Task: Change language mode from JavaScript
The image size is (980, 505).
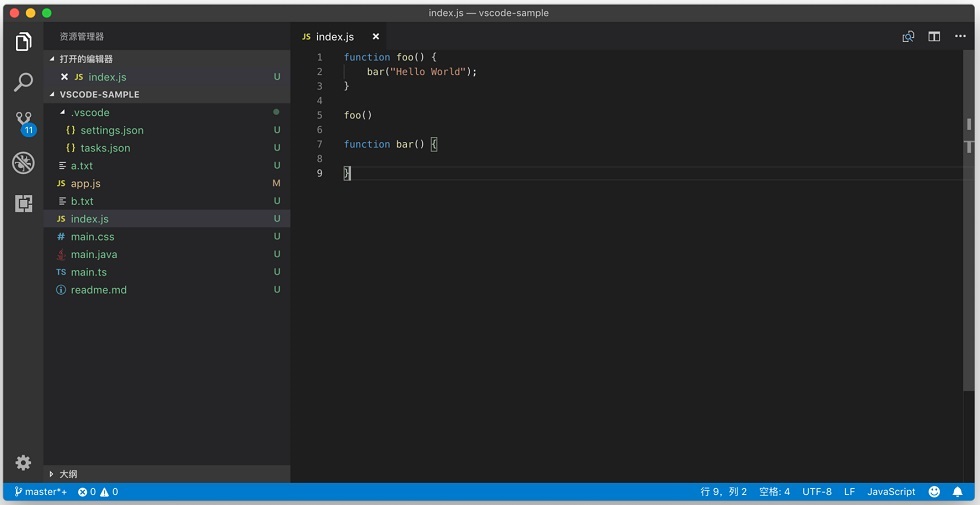Action: pos(891,492)
